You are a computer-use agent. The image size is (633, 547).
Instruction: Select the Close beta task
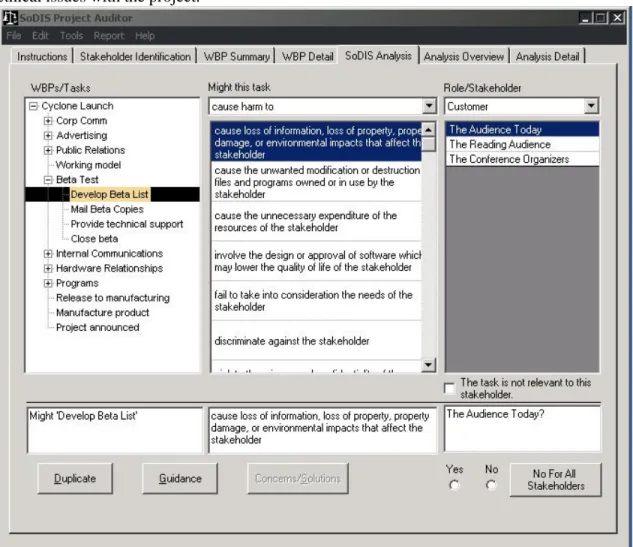point(94,239)
